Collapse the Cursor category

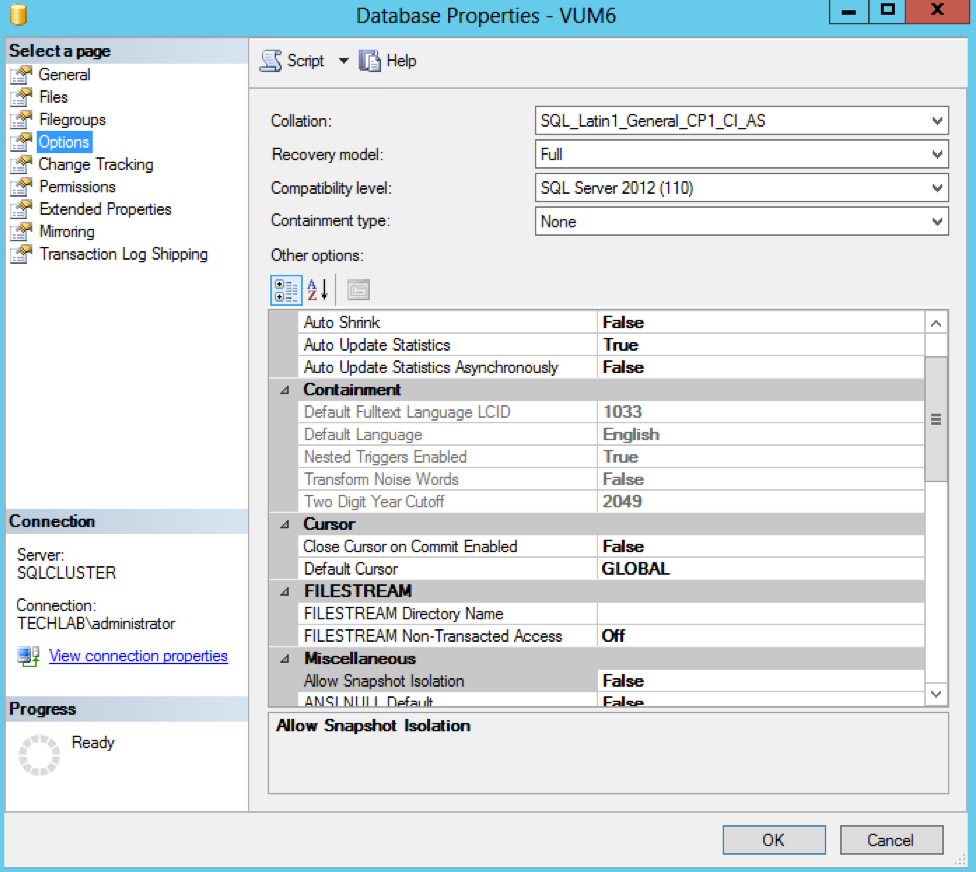tap(284, 525)
